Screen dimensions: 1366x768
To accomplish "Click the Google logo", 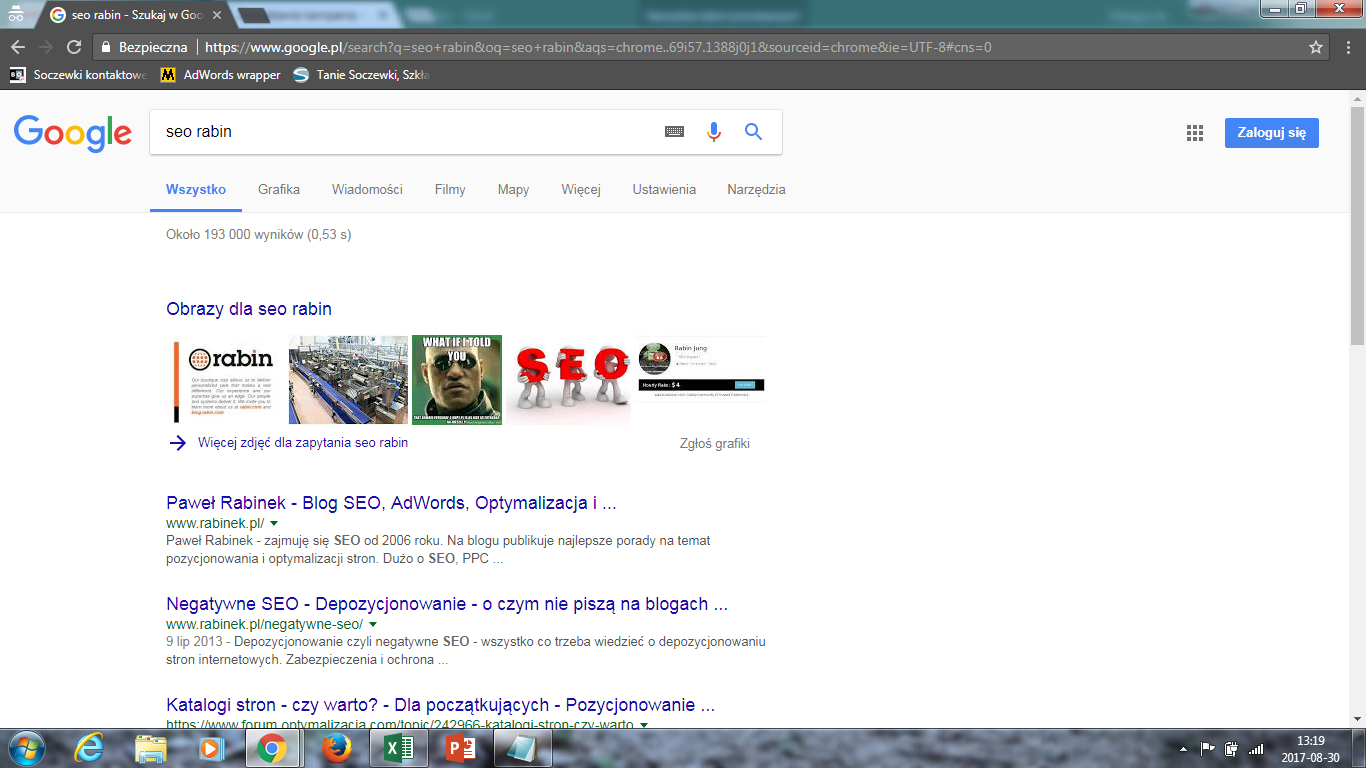I will (73, 133).
